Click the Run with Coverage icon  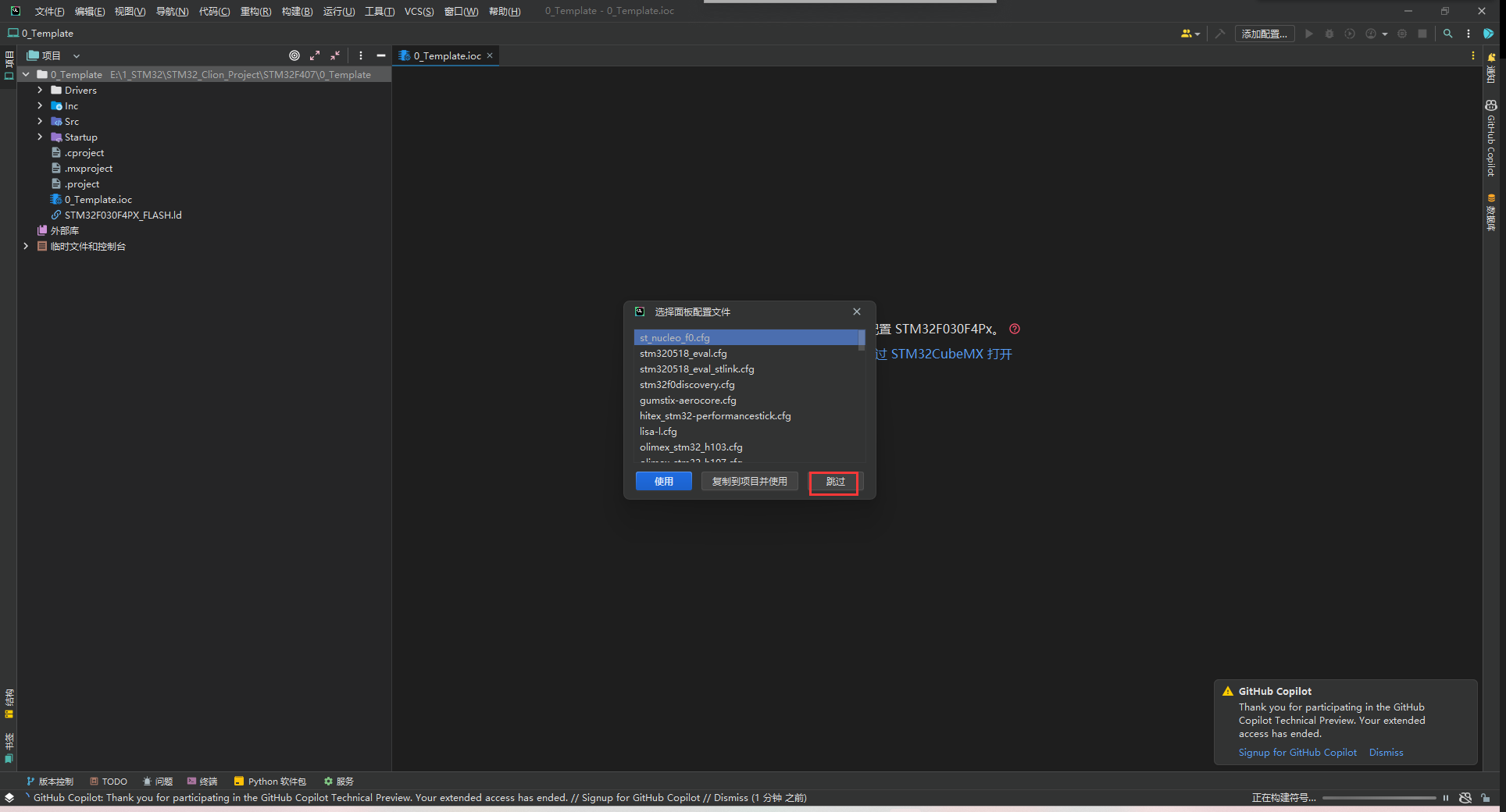(x=1350, y=34)
